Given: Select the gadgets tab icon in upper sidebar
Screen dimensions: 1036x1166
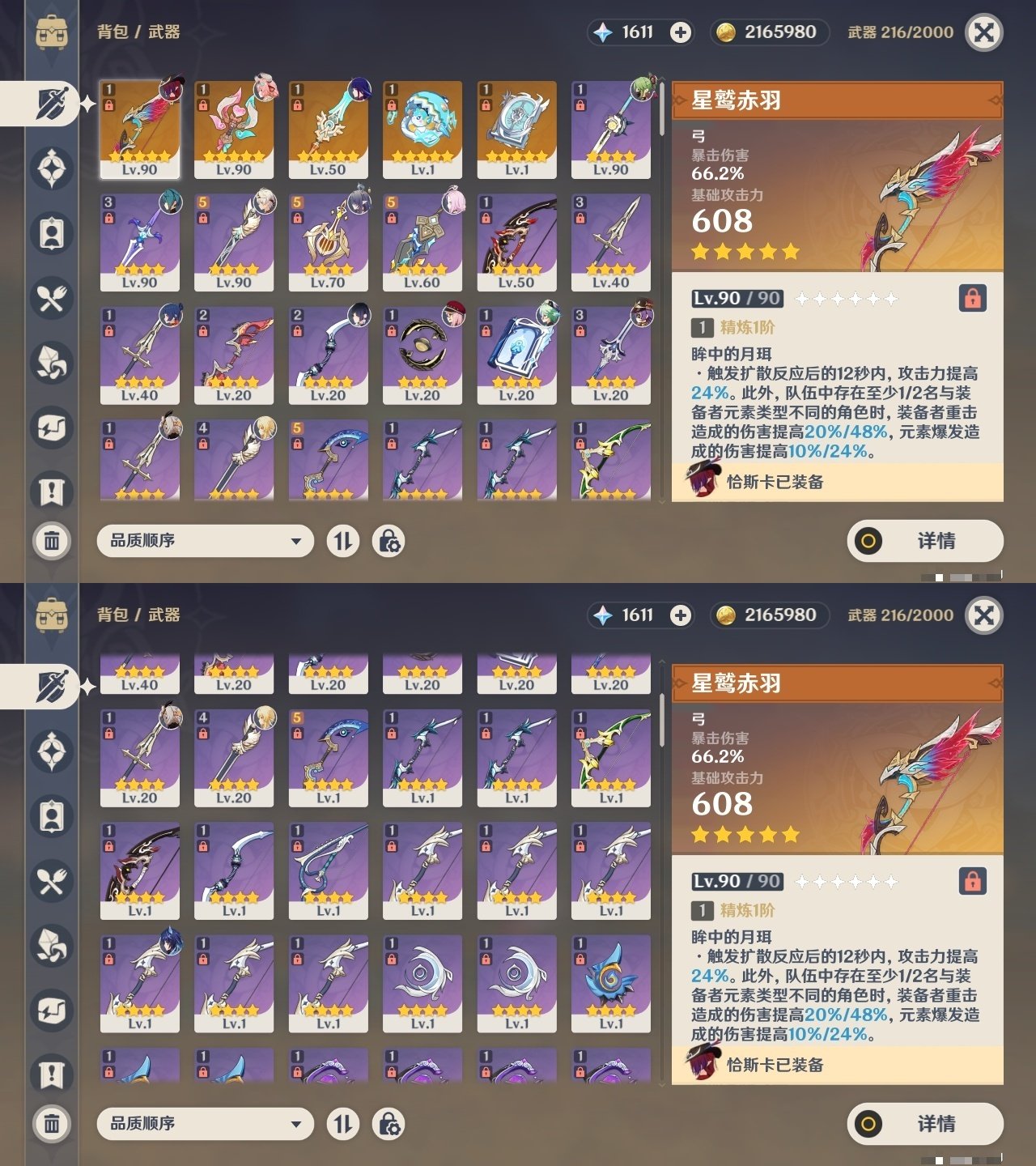Looking at the screenshot, I should pos(52,428).
